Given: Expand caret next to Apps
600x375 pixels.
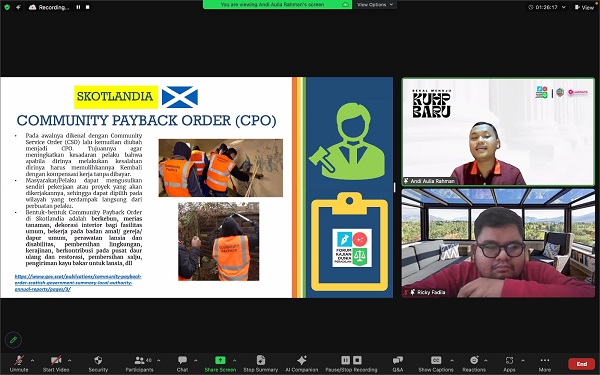Looking at the screenshot, I should pos(522,360).
